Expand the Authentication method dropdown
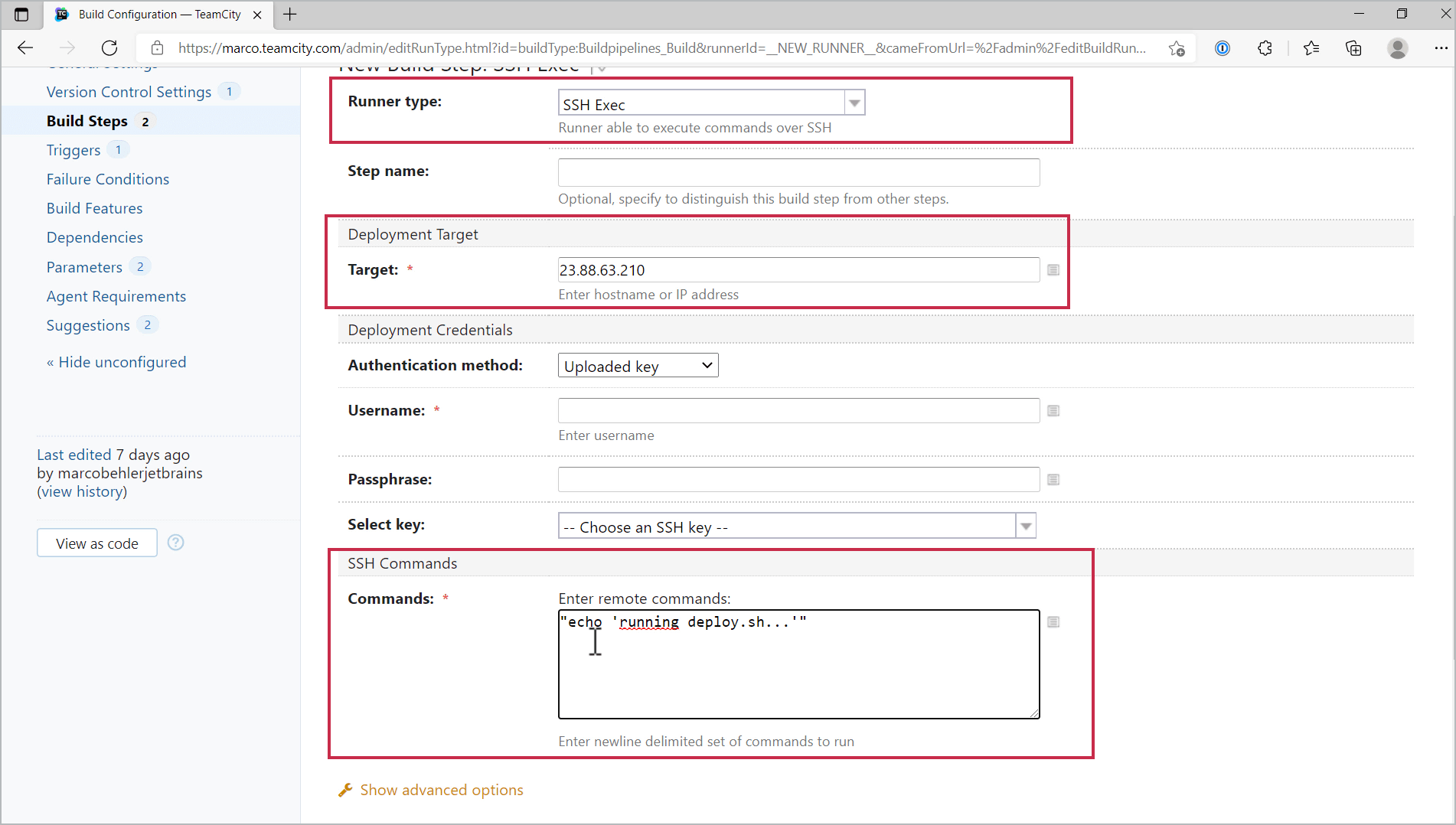Image resolution: width=1456 pixels, height=825 pixels. (638, 366)
